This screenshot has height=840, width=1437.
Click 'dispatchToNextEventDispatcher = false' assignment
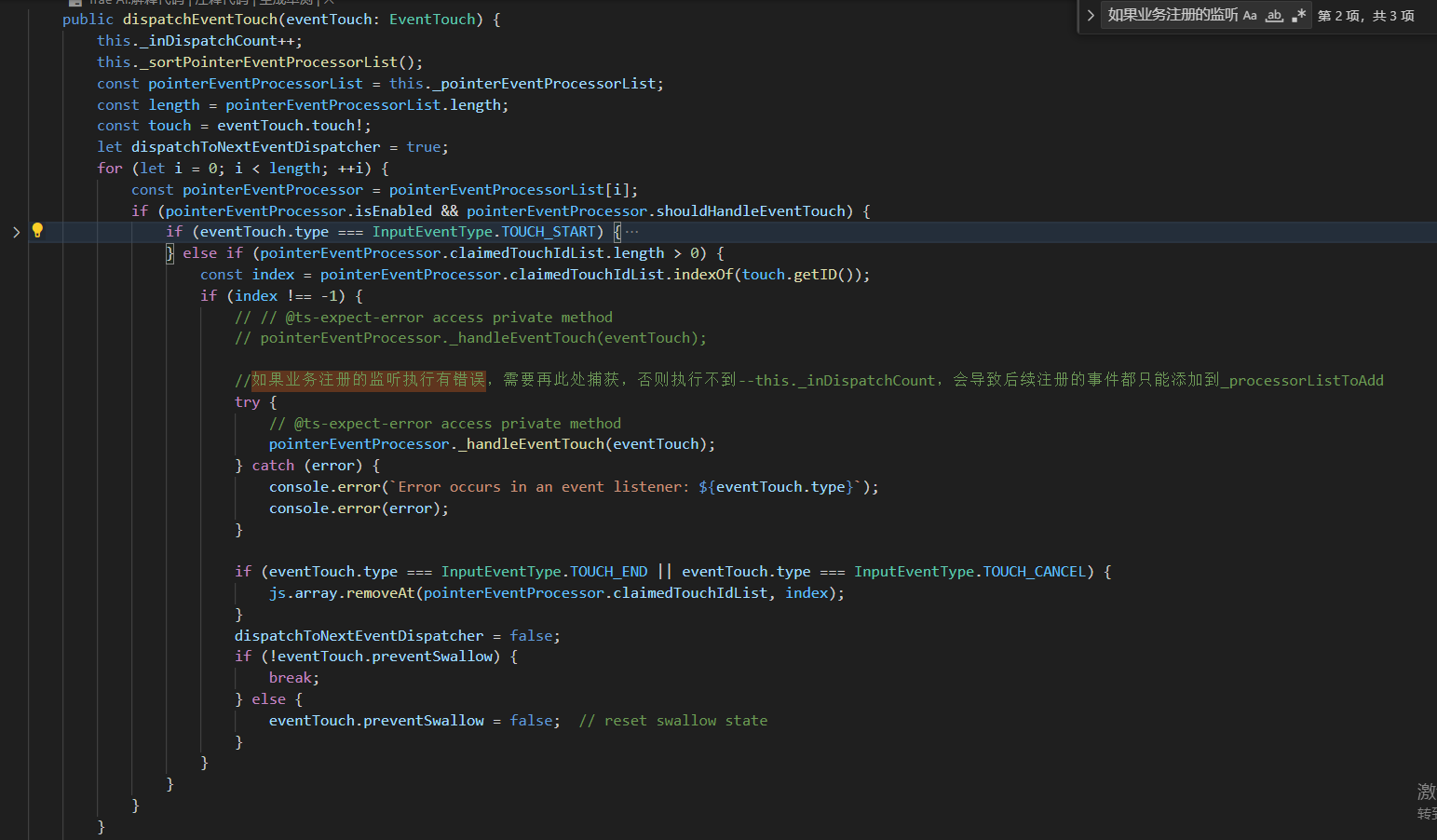pos(398,636)
